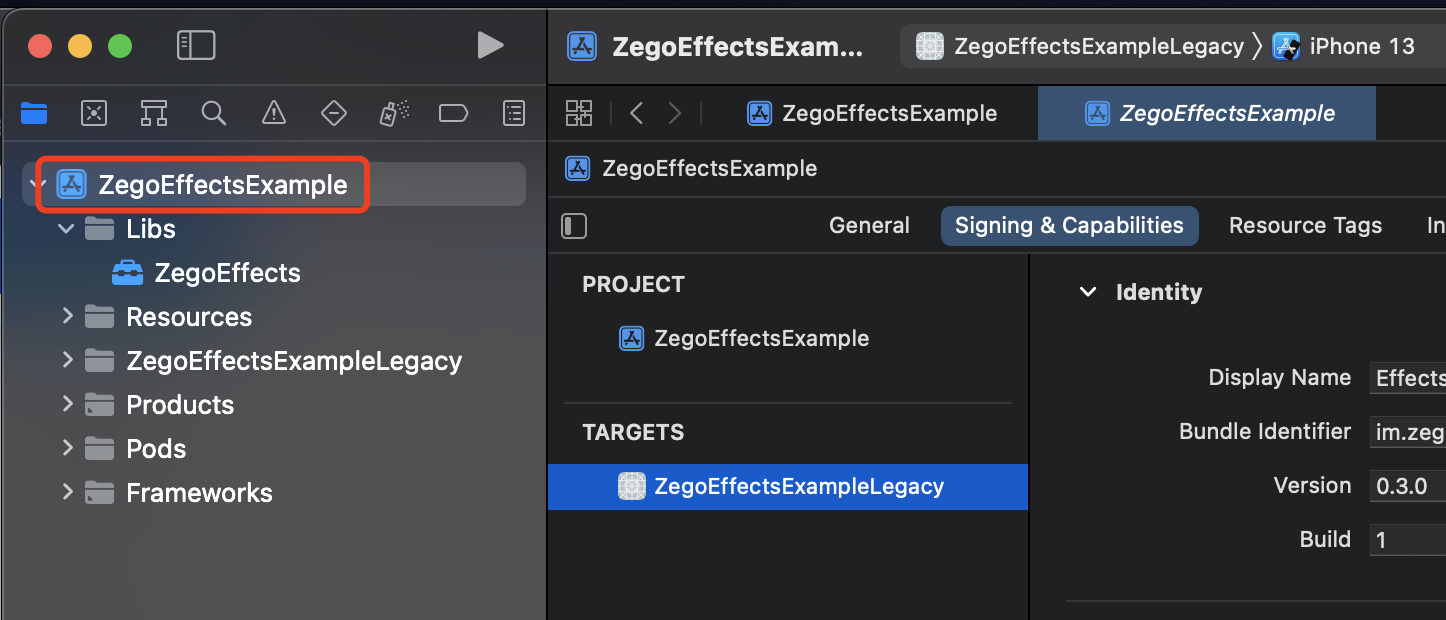Collapse the Identity section

(x=1088, y=293)
